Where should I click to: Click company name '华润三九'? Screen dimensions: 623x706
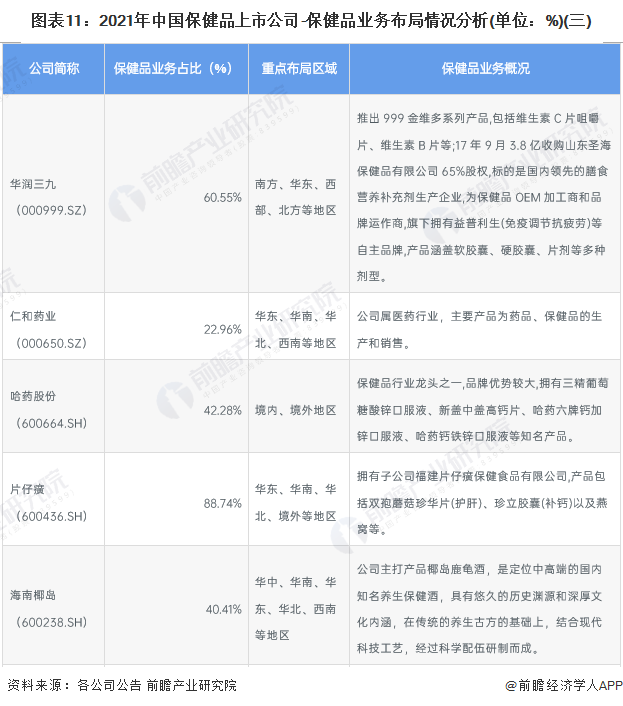coord(33,184)
